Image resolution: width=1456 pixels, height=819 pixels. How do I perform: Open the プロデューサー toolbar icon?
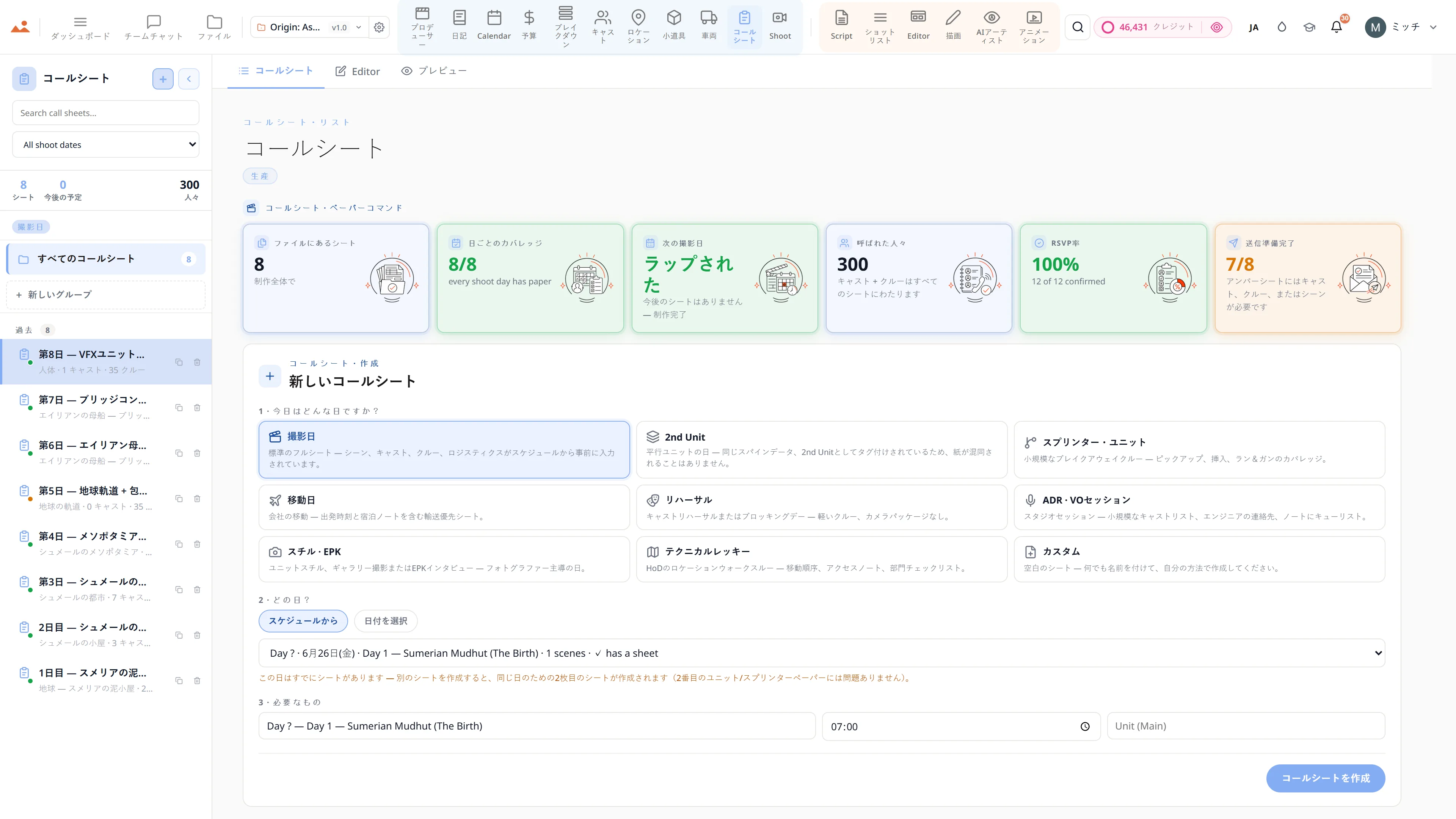(x=422, y=13)
